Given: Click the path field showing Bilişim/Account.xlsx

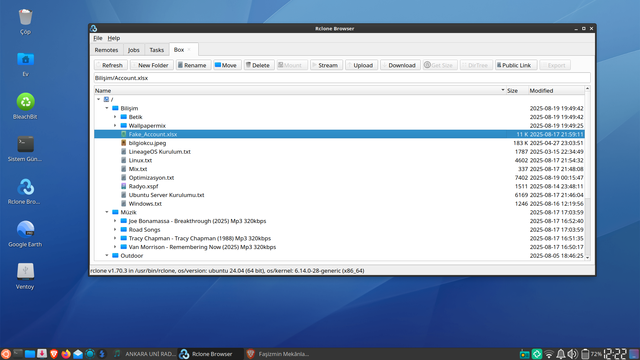Looking at the screenshot, I should click(342, 78).
